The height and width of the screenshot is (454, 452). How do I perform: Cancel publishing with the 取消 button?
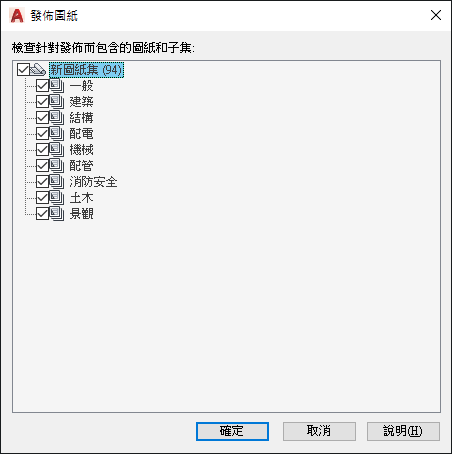coord(319,431)
